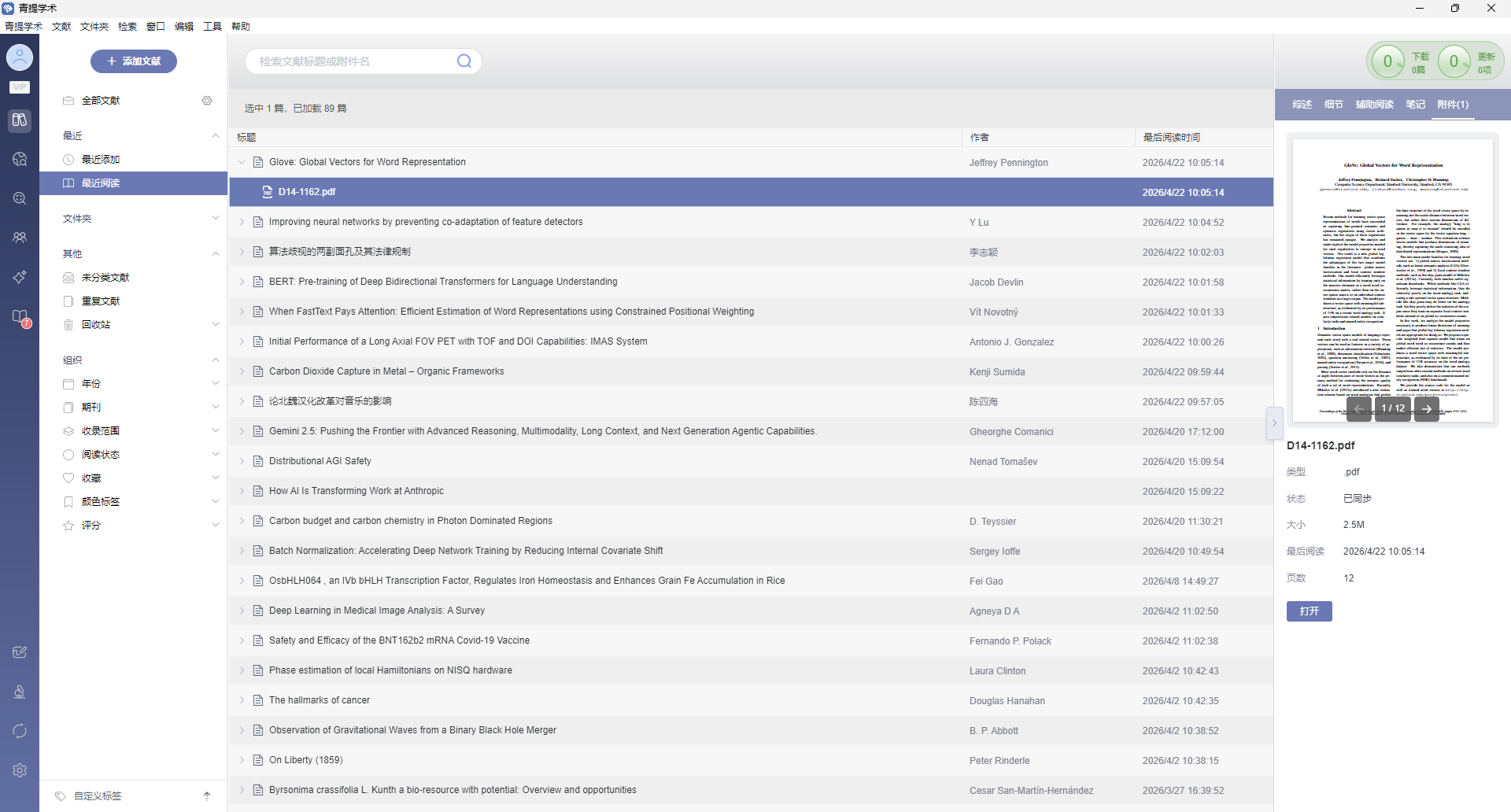Click gear icon next to 全部文献

pos(207,101)
